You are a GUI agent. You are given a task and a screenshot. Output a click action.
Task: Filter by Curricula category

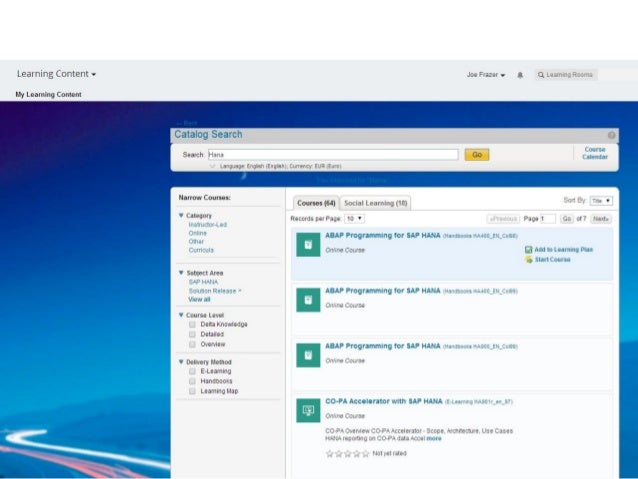tap(201, 250)
